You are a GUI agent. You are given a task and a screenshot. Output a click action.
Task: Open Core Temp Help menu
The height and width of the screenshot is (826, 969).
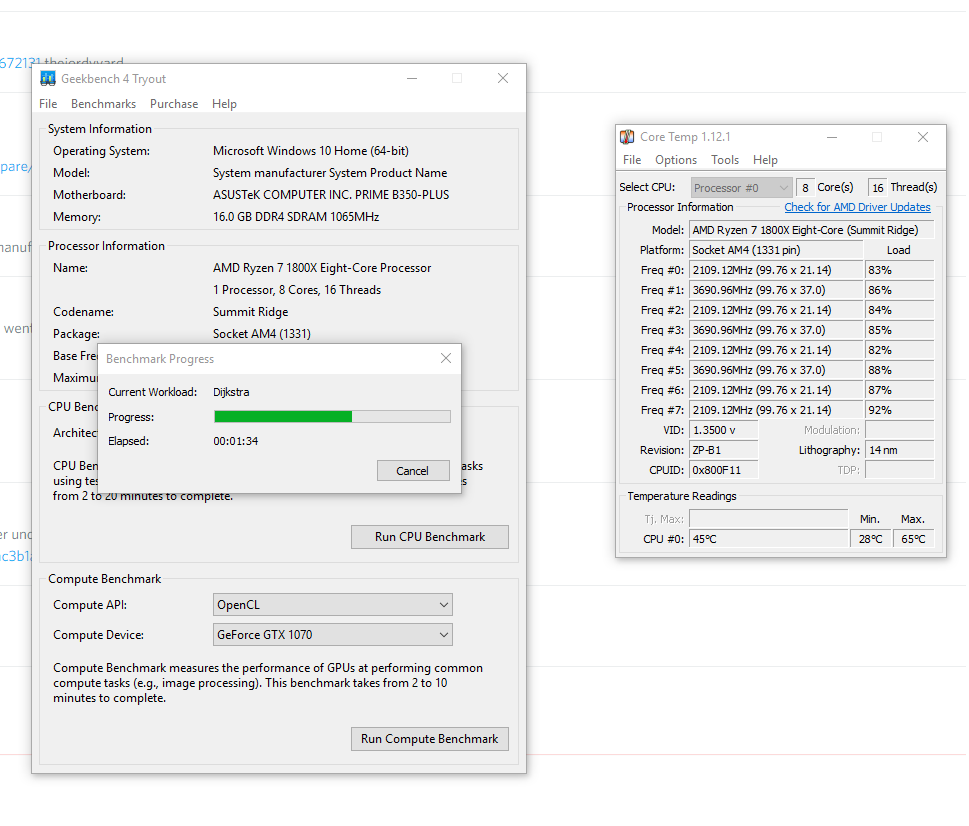point(764,160)
